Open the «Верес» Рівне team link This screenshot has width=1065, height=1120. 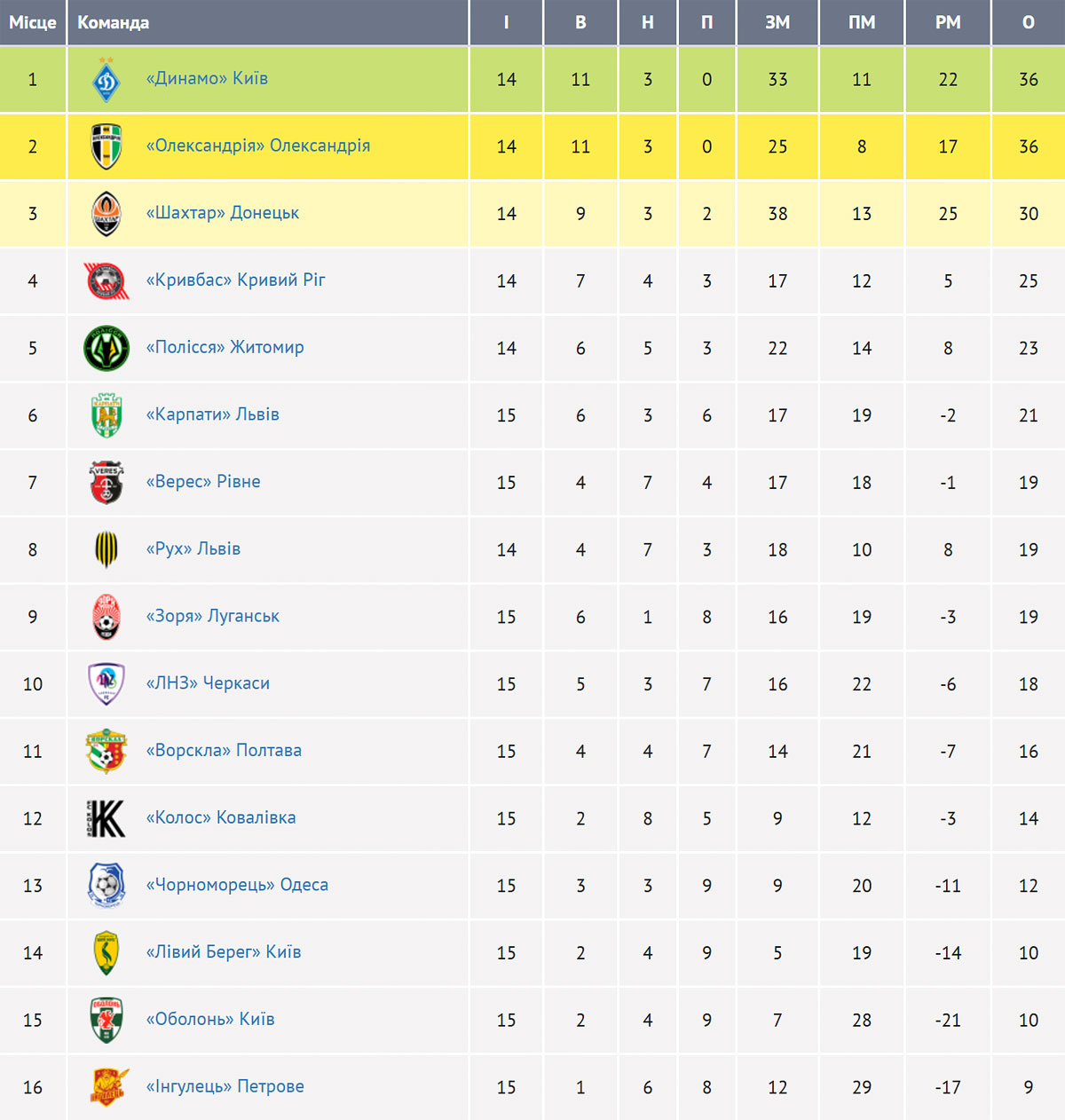pyautogui.click(x=203, y=482)
